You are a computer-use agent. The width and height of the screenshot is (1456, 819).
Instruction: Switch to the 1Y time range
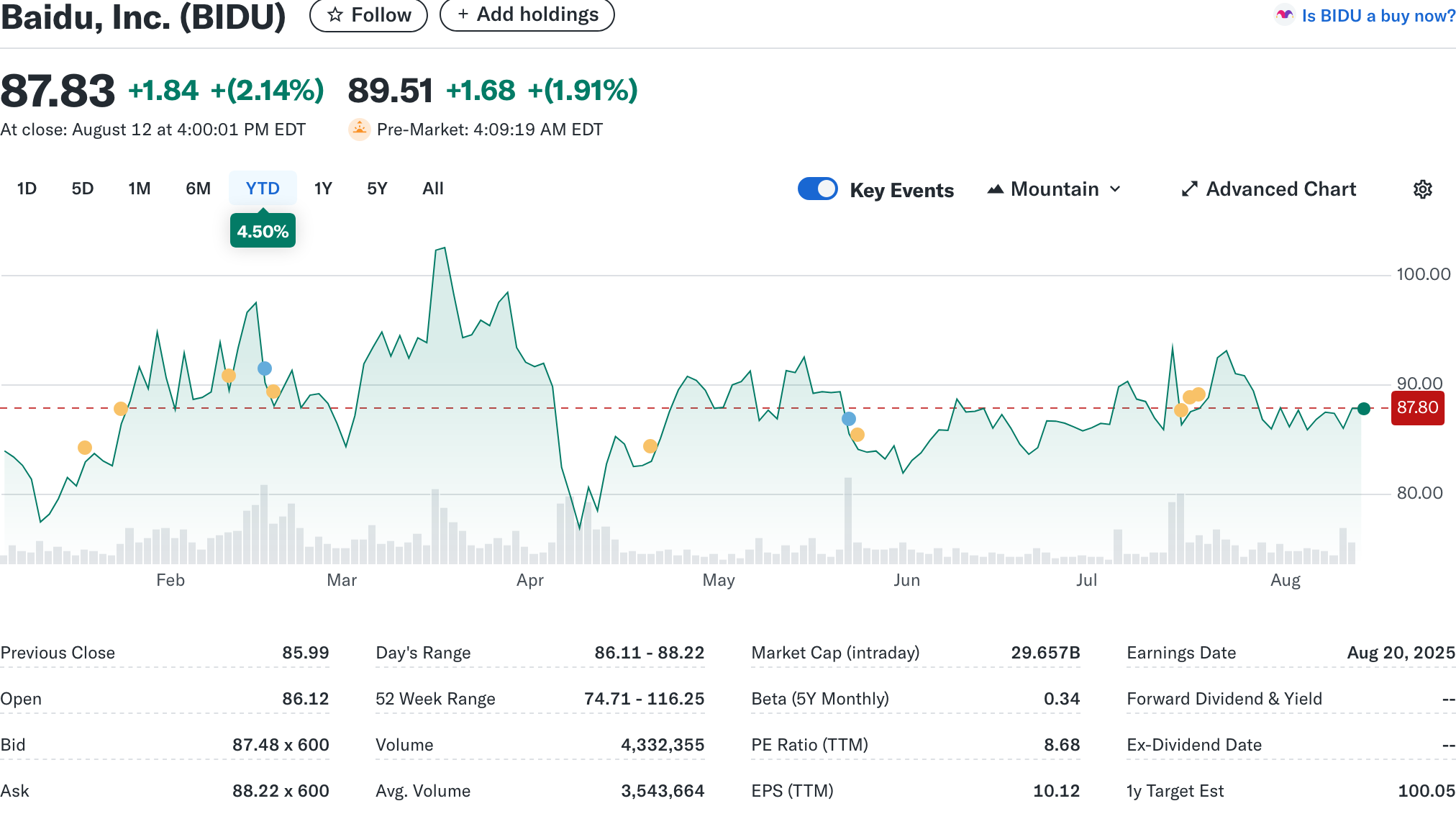coord(323,189)
